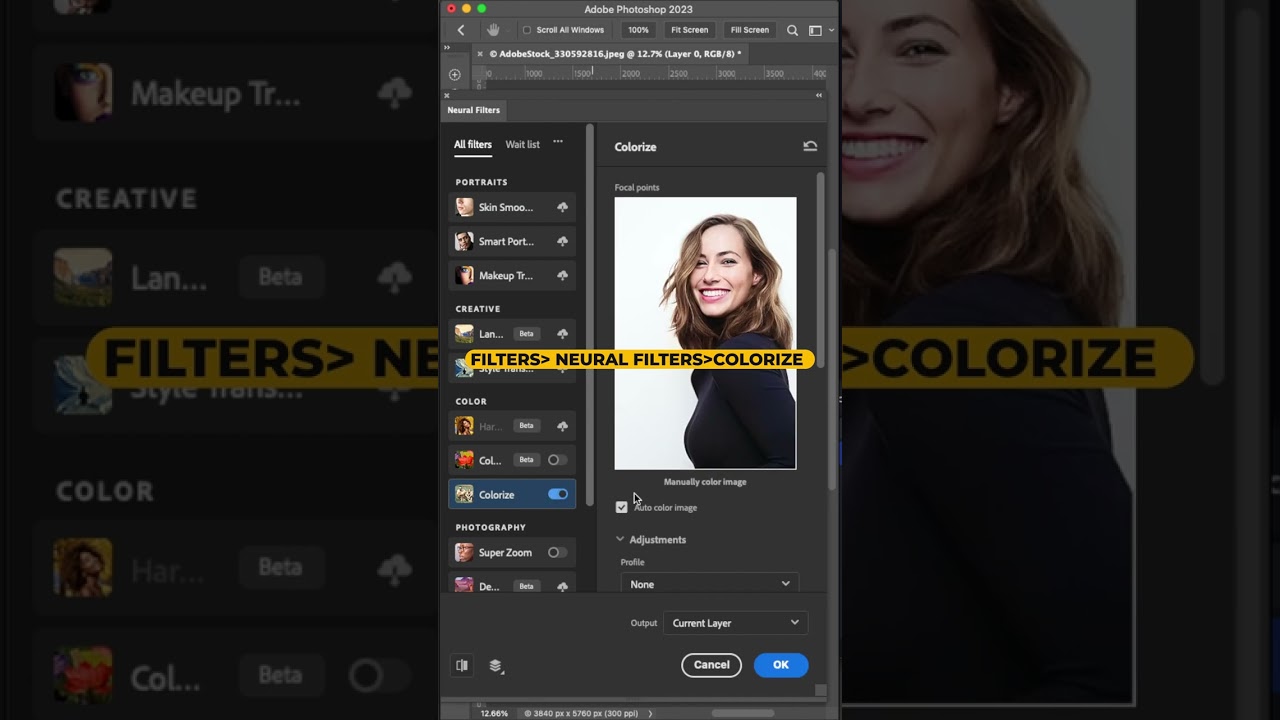The image size is (1280, 720).
Task: Expand the document info status arrow
Action: (x=650, y=713)
